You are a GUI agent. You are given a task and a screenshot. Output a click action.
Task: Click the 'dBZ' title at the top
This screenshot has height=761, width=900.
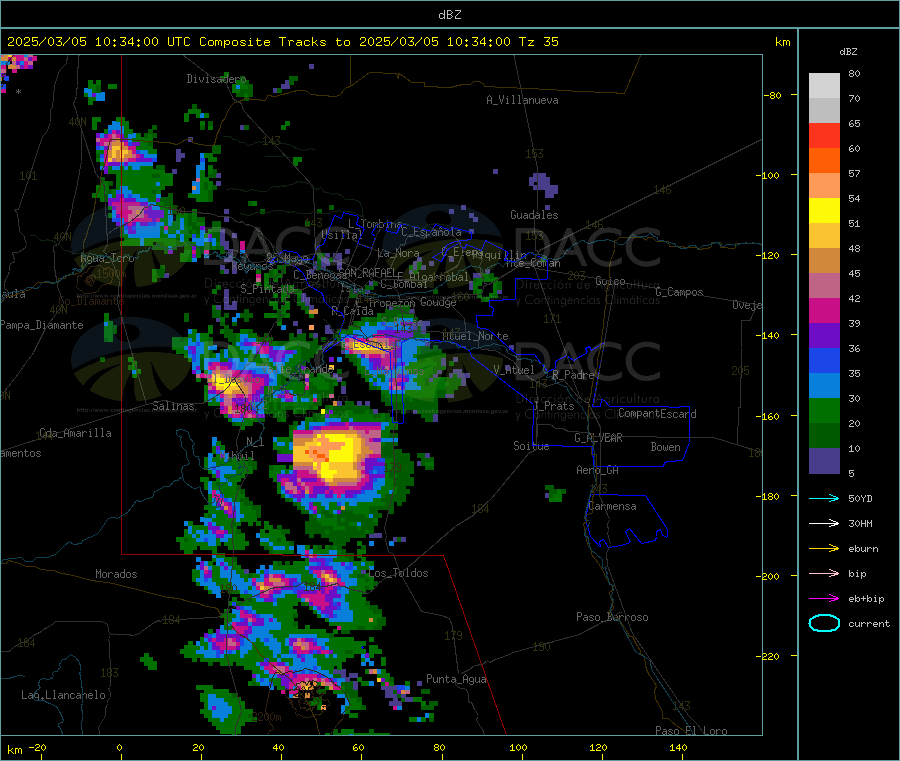point(449,15)
